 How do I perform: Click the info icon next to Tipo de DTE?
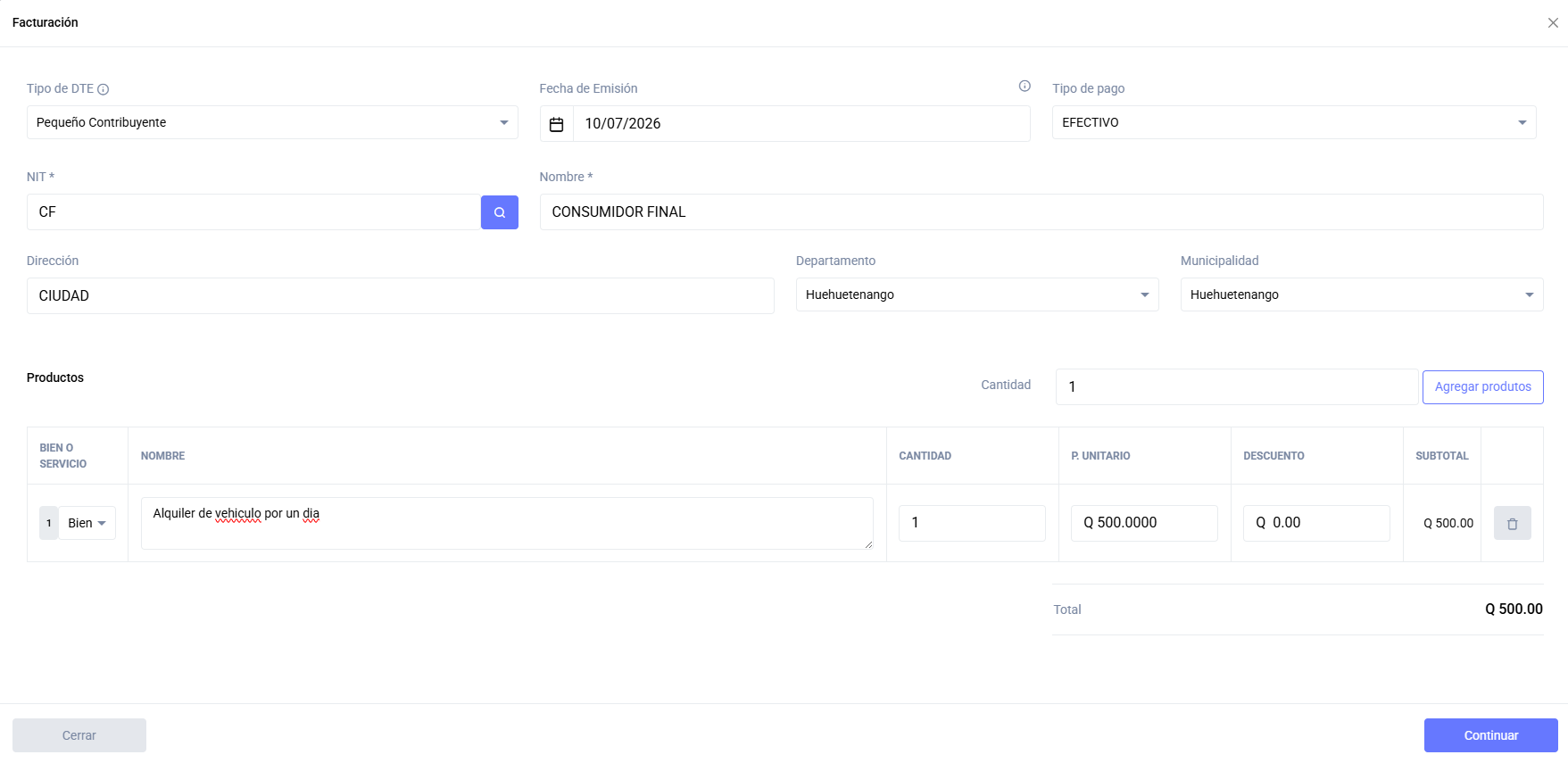click(104, 89)
